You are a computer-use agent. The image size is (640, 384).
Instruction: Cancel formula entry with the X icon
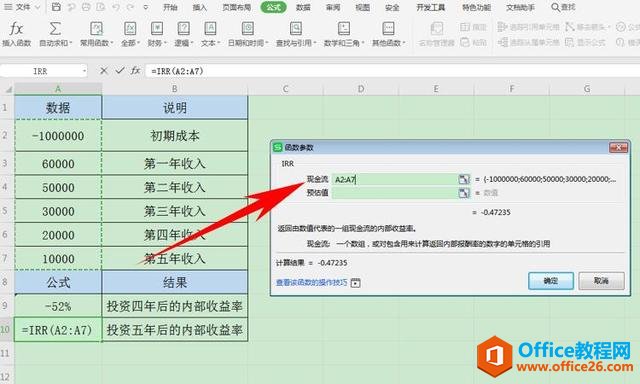click(104, 71)
